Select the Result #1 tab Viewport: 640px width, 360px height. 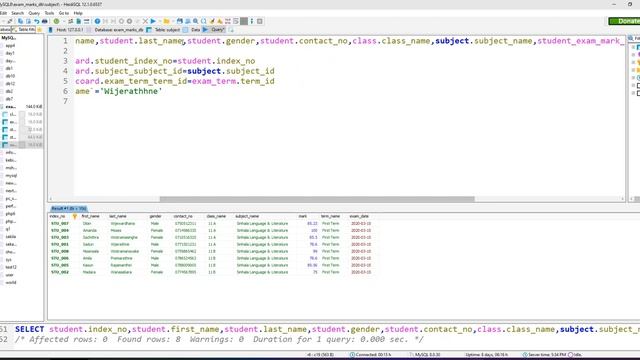pyautogui.click(x=68, y=209)
